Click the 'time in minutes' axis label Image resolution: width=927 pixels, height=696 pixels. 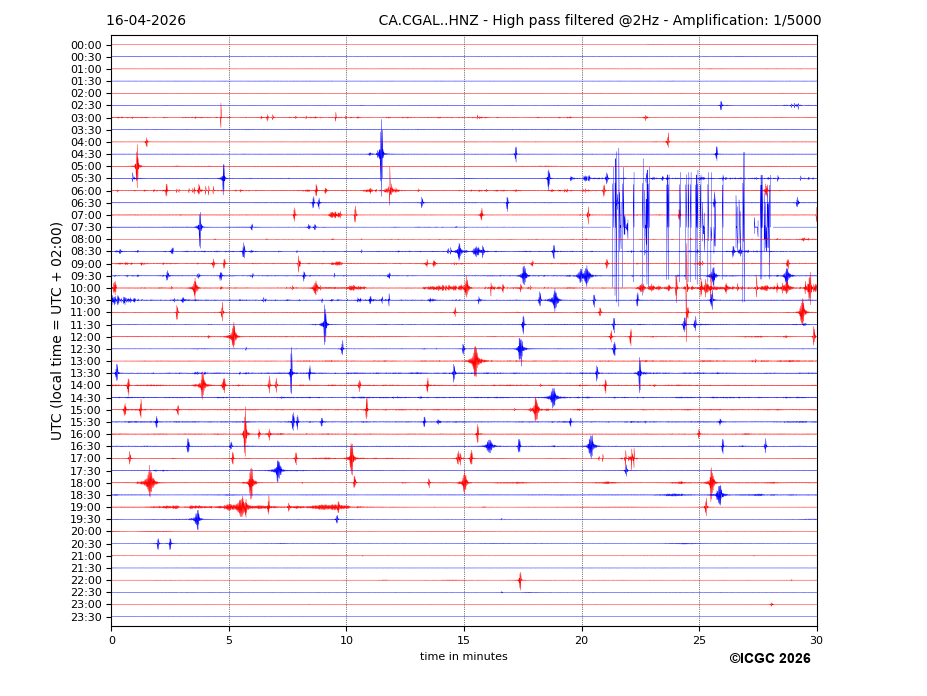[x=463, y=657]
